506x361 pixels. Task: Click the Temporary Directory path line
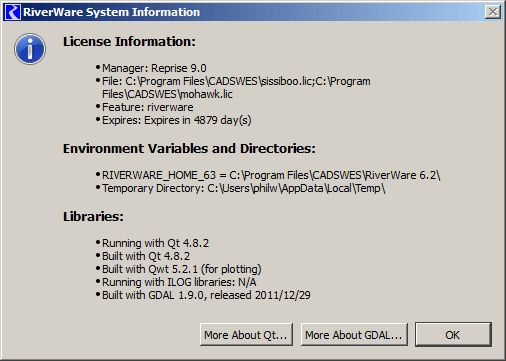(244, 188)
